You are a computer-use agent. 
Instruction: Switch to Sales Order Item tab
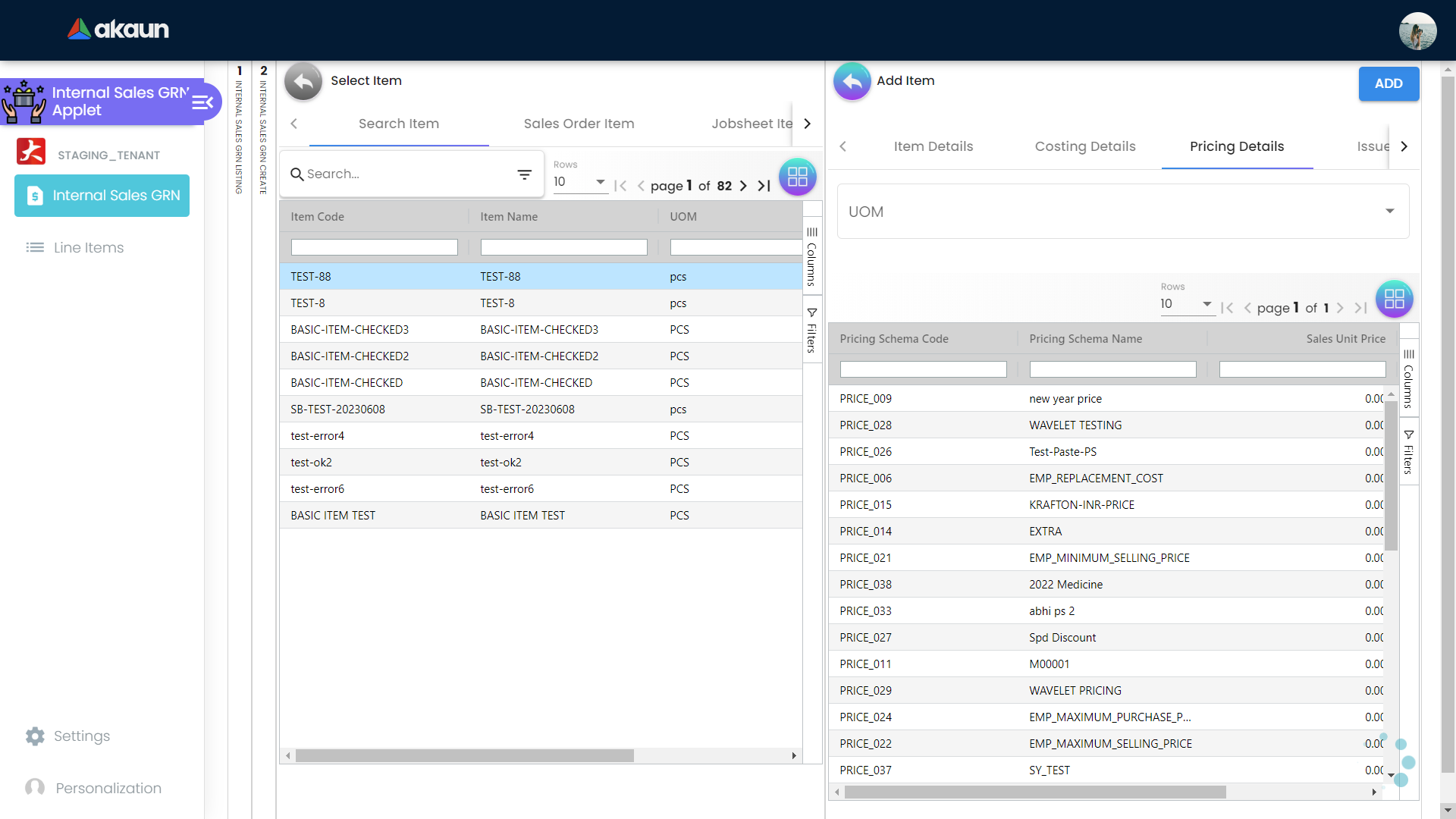click(579, 124)
